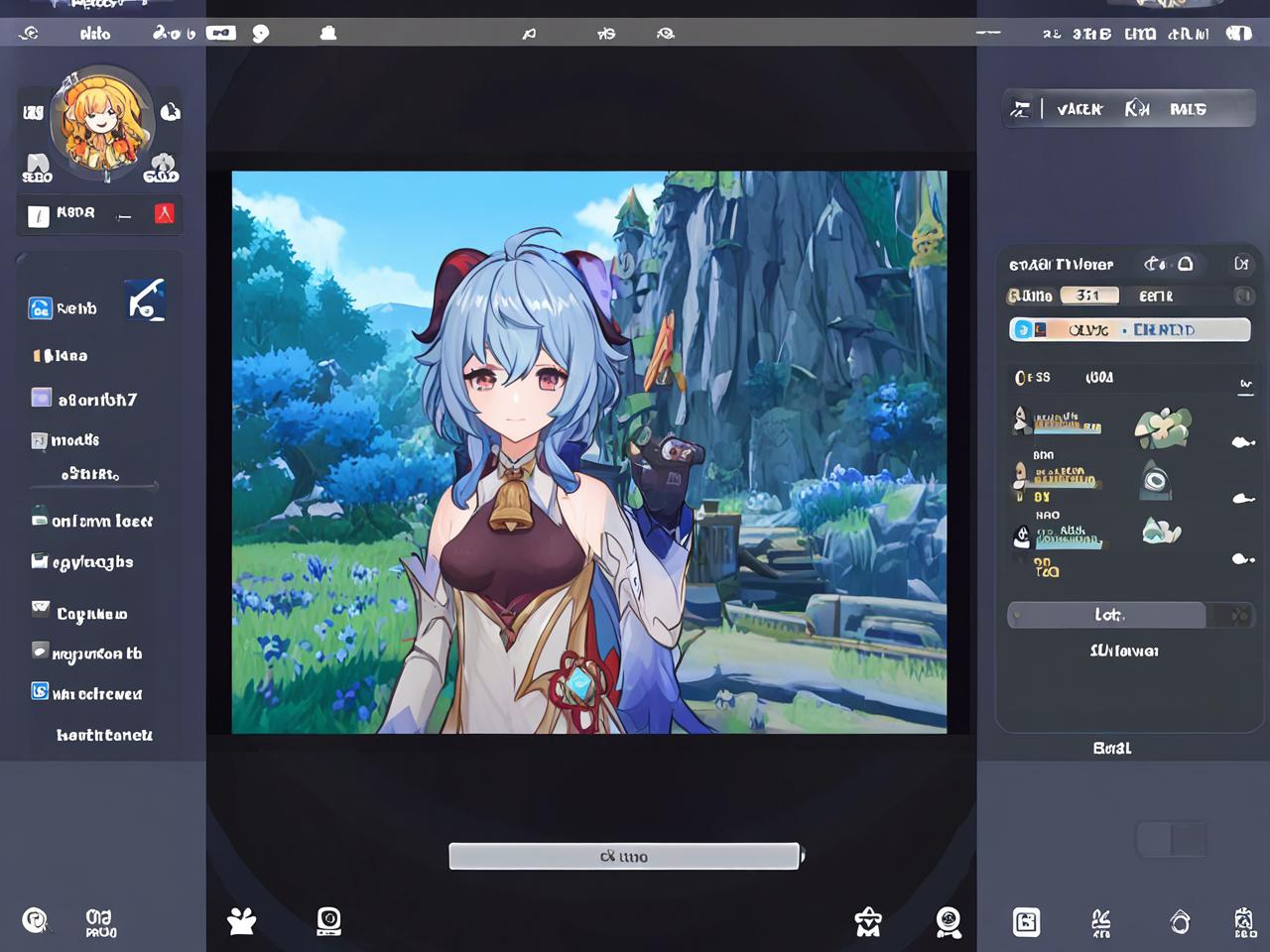Click the cloud-shaped icon in top bar
This screenshot has width=1270, height=952.
[x=328, y=33]
